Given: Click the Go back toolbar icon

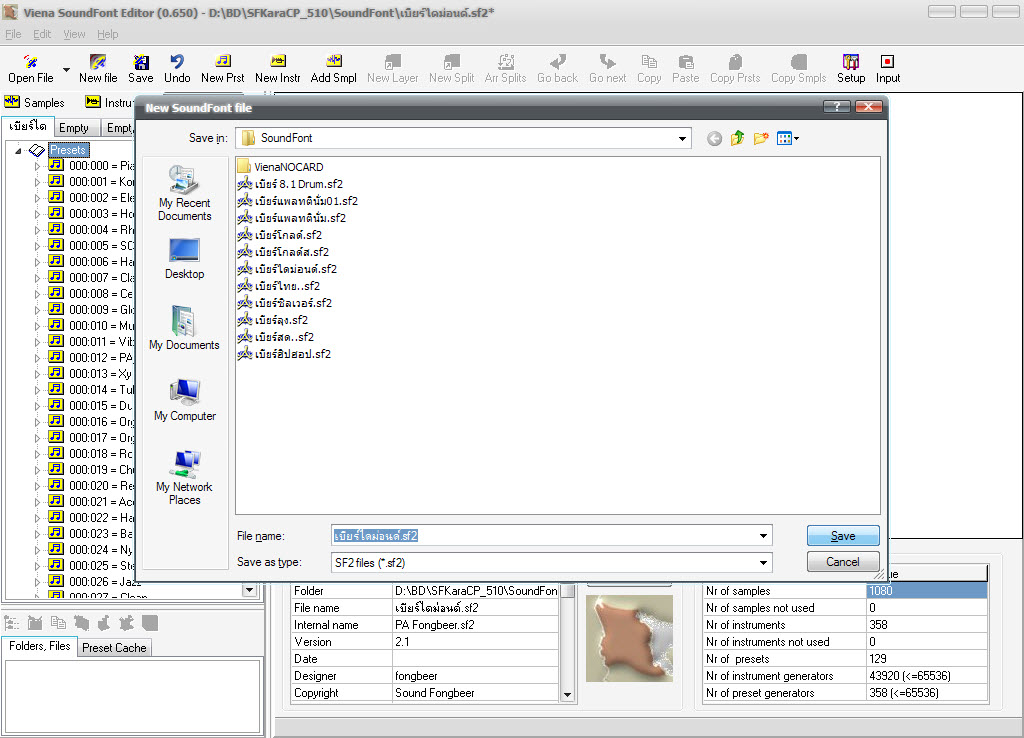Looking at the screenshot, I should [557, 69].
